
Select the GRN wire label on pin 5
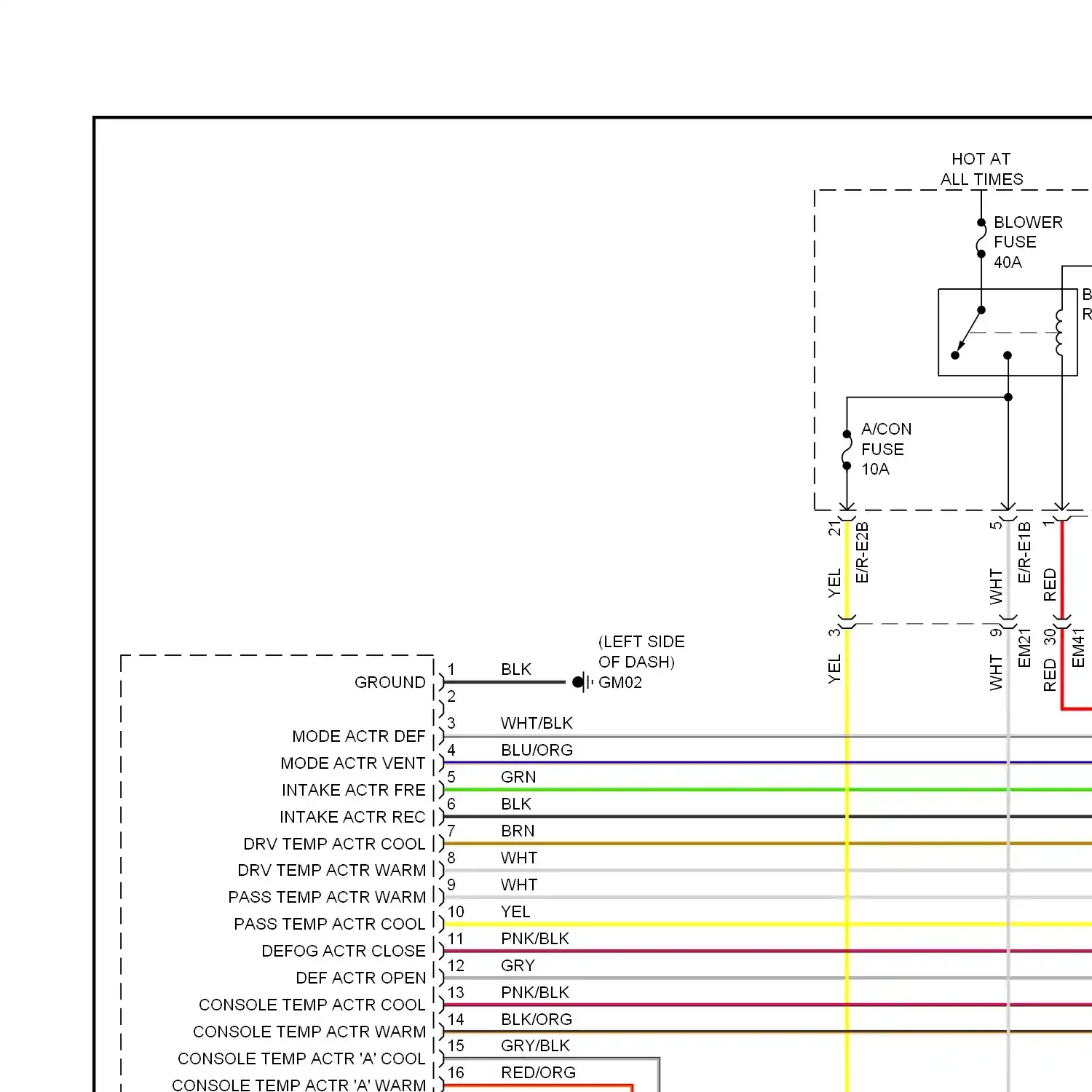[518, 777]
